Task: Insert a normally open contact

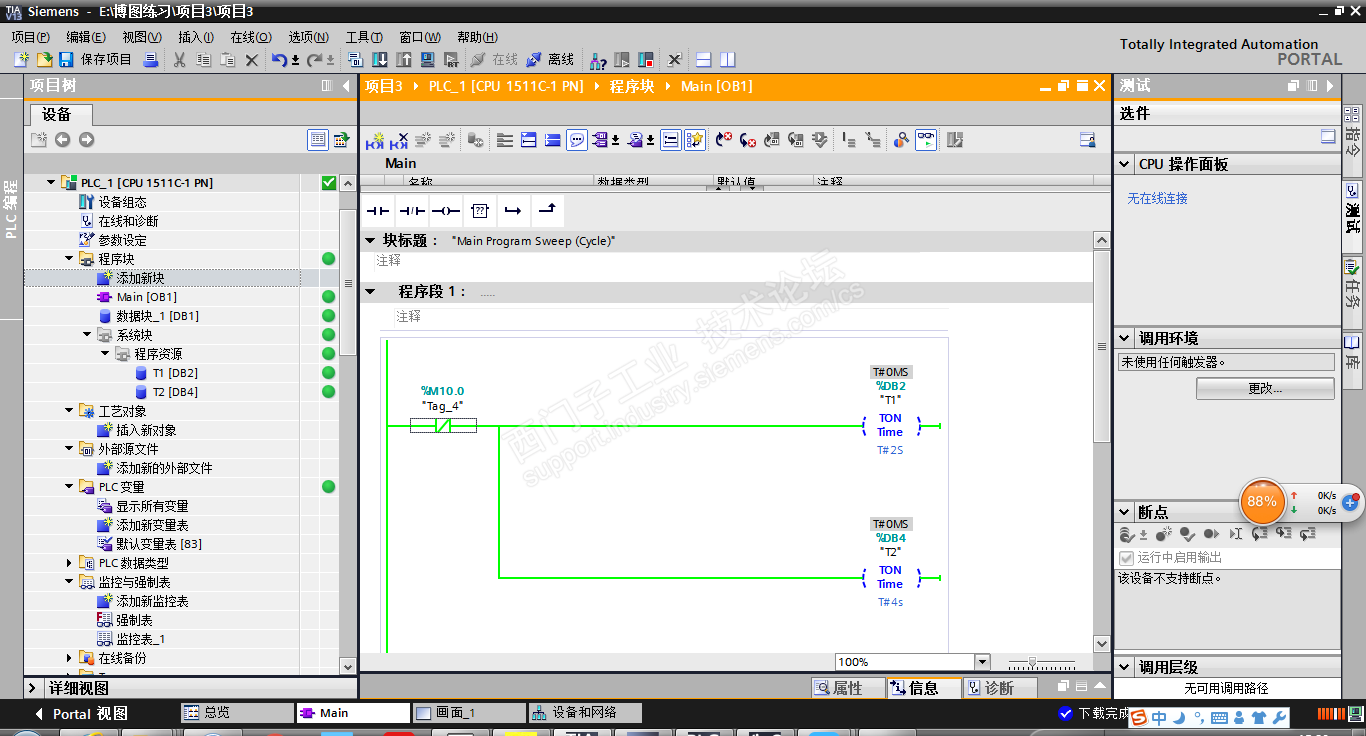Action: pos(377,211)
